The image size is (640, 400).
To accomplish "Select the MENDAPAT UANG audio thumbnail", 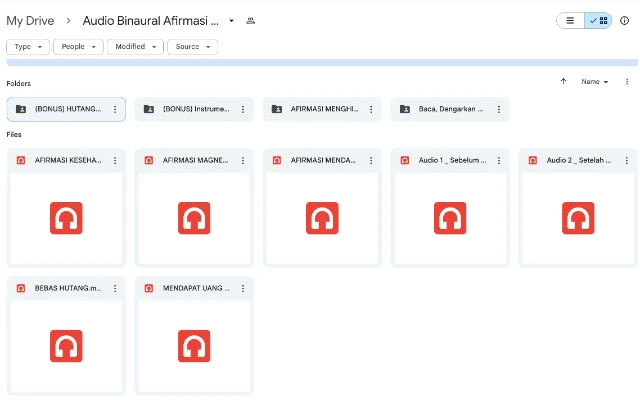I will (x=194, y=346).
